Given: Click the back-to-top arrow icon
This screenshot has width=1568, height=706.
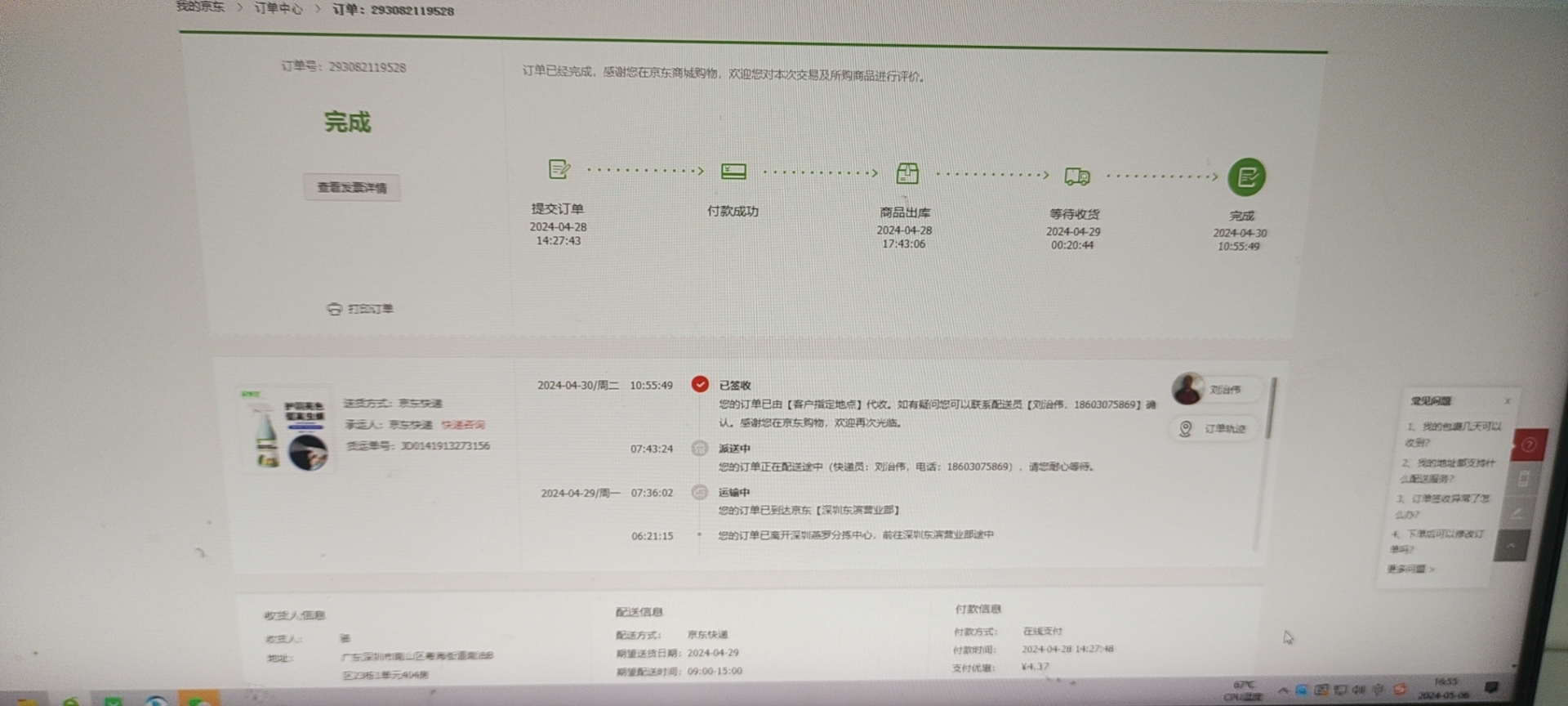Looking at the screenshot, I should click(x=1512, y=545).
